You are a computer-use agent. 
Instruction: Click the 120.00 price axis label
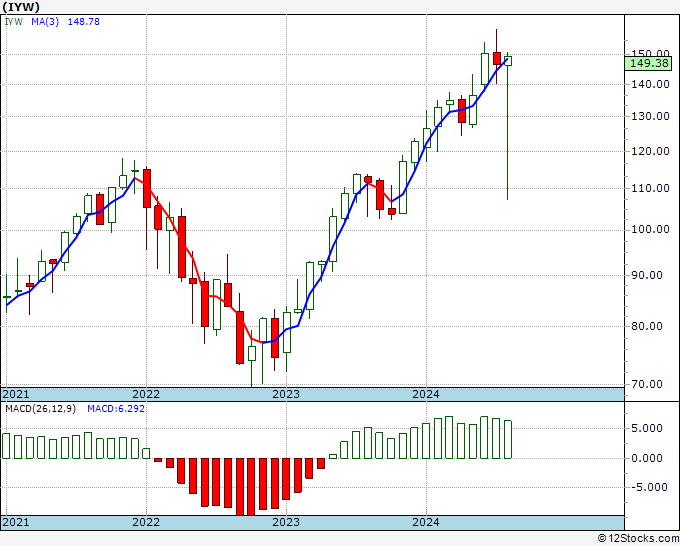(651, 151)
